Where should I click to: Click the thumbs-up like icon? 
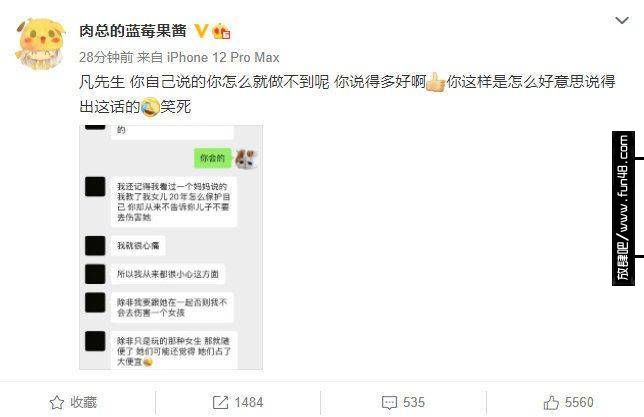click(x=551, y=402)
